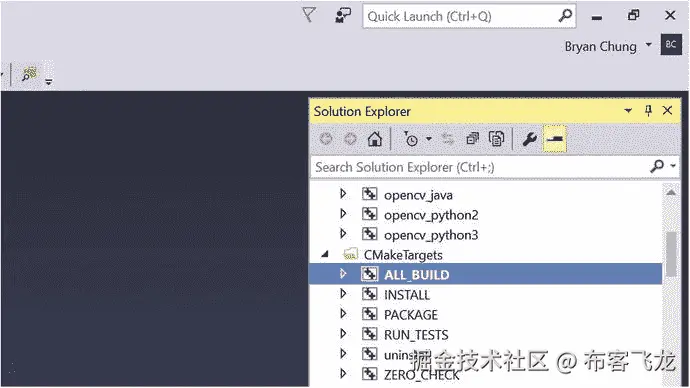Select the RUN_TESTS project

(x=416, y=335)
